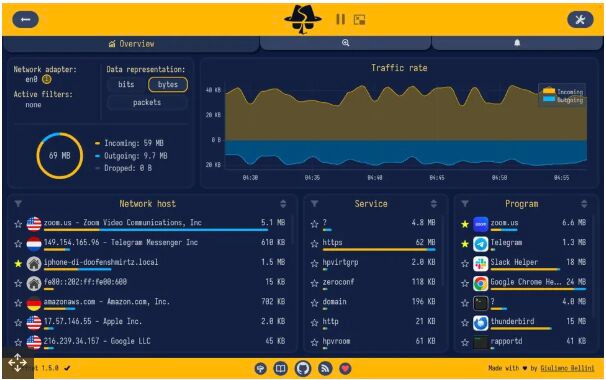
Task: Open the Notifications bell tab
Action: coord(517,43)
